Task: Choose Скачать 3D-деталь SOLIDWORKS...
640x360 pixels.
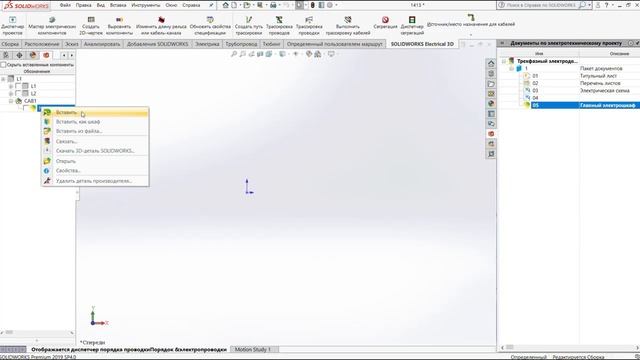Action: [x=95, y=151]
